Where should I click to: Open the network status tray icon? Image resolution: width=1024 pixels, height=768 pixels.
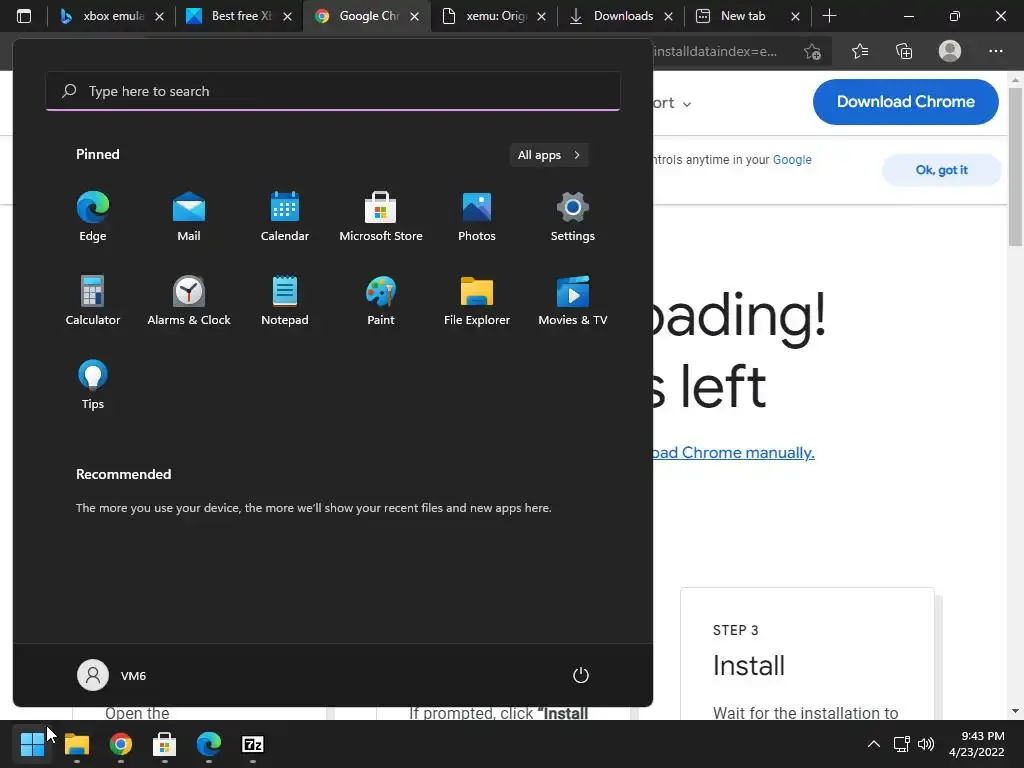point(902,744)
